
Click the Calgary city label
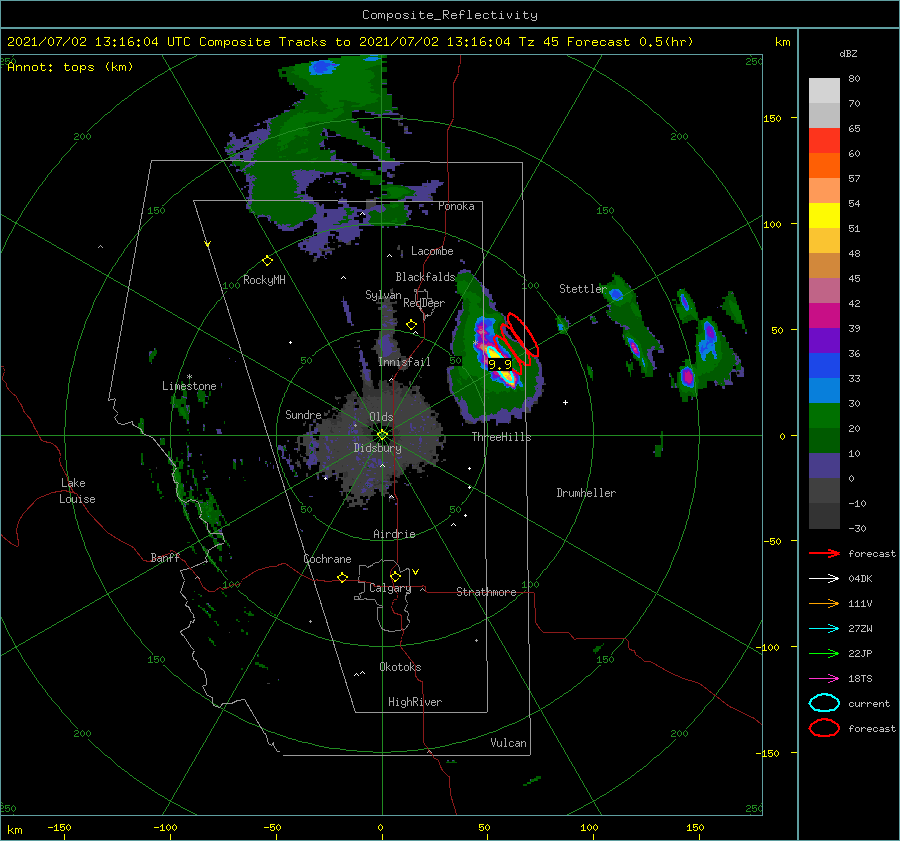point(390,588)
